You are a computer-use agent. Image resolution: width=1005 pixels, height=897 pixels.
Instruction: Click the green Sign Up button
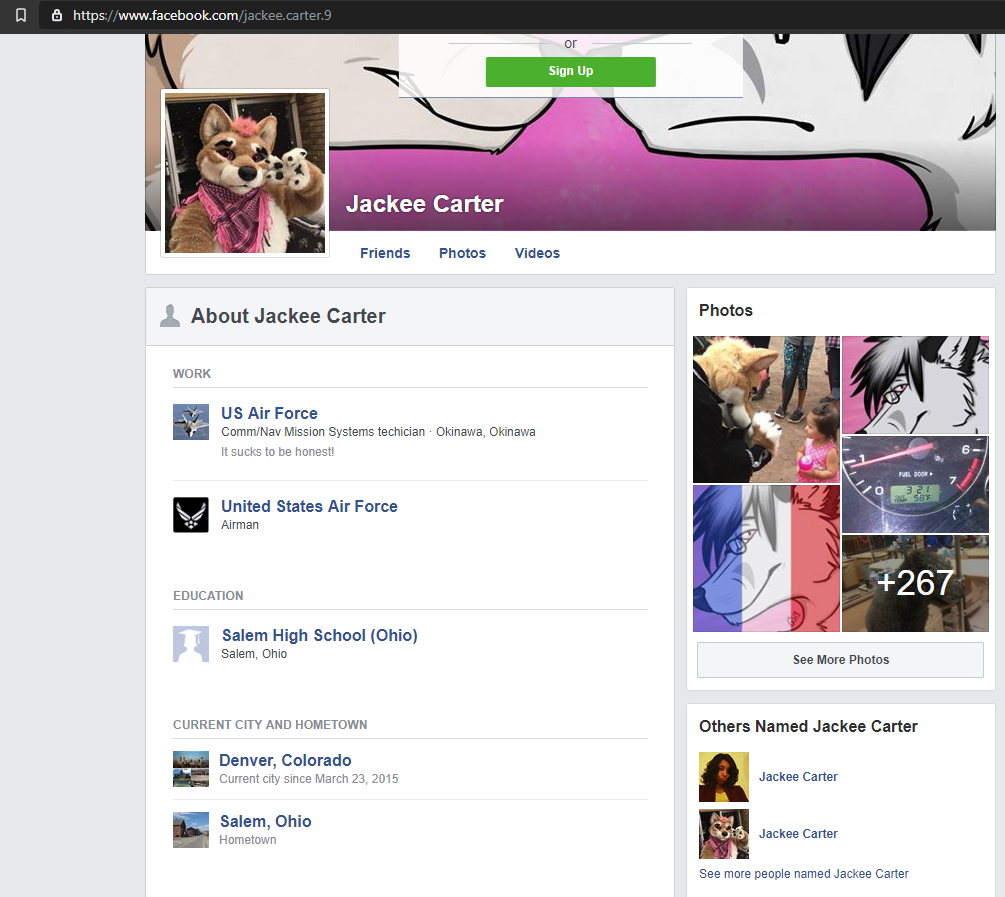pos(570,71)
